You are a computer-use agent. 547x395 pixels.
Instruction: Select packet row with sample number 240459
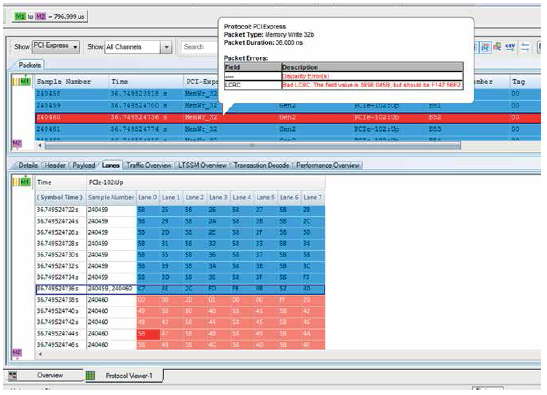pyautogui.click(x=288, y=105)
